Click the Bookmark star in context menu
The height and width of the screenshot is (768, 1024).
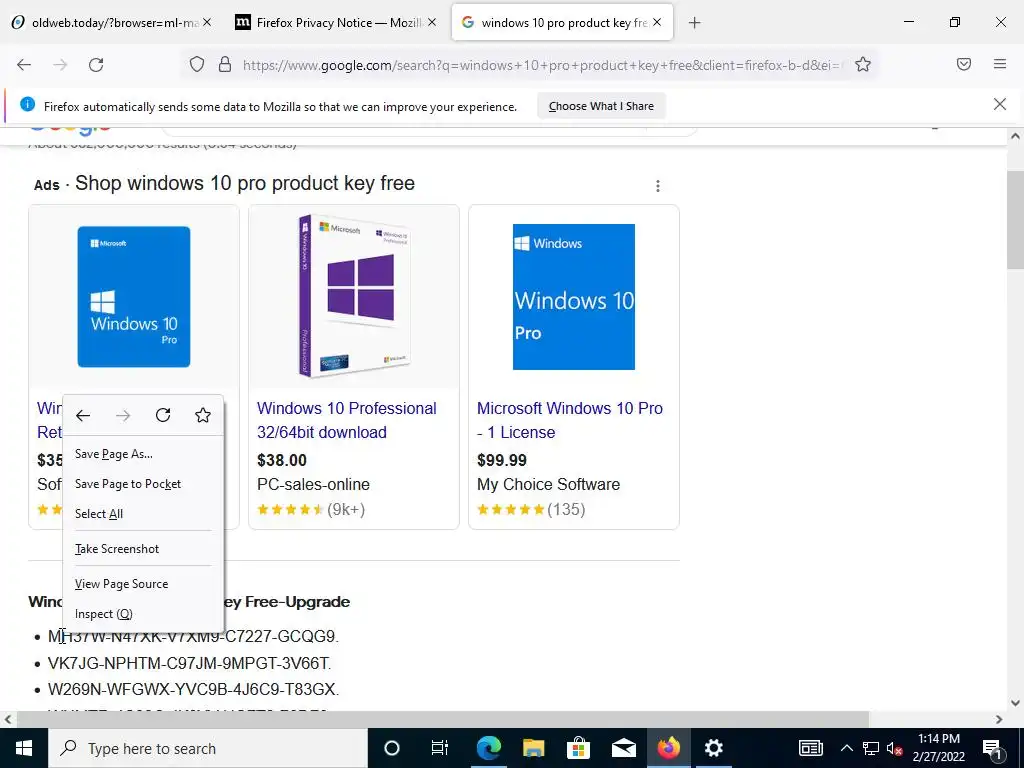(203, 415)
